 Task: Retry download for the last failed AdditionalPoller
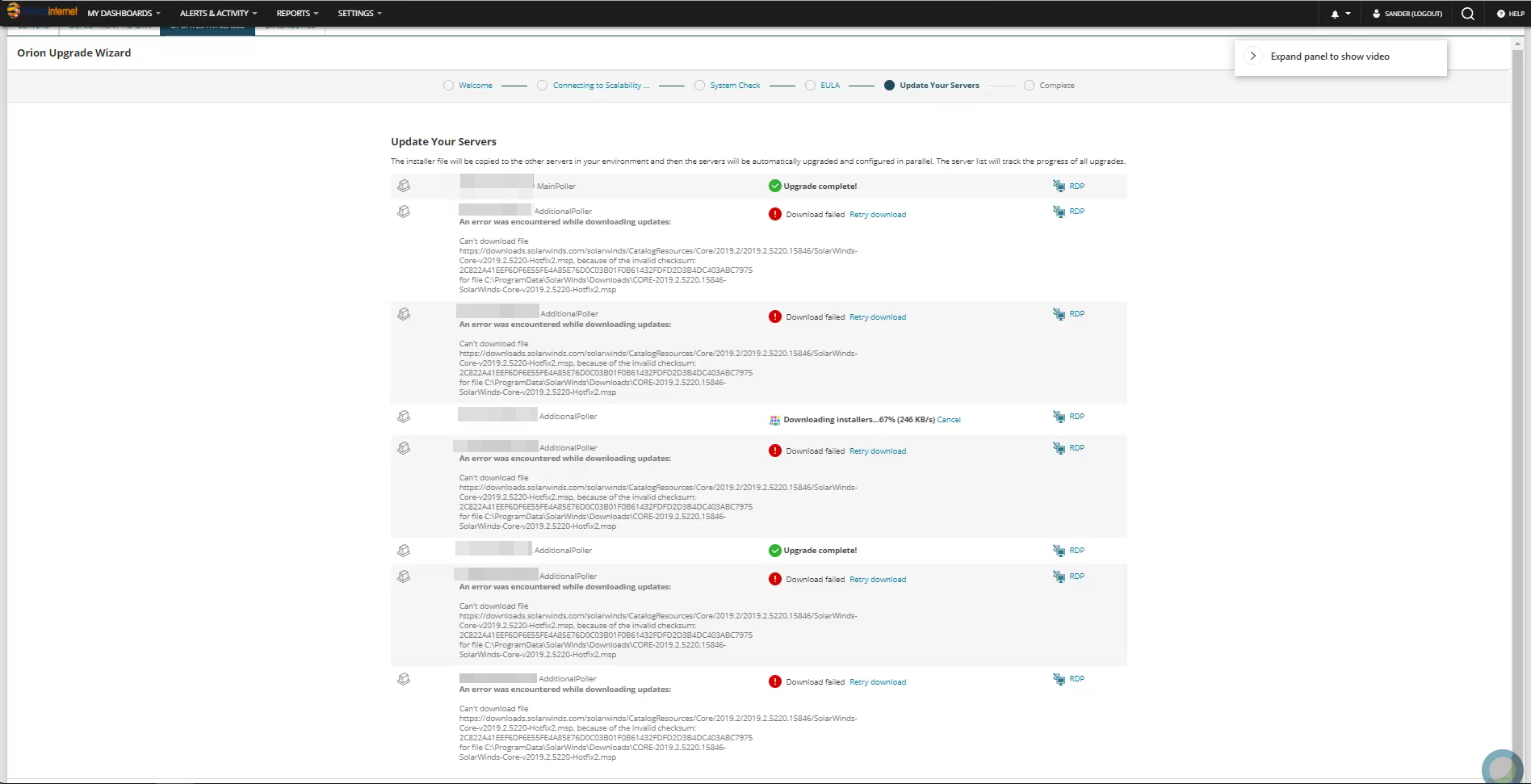pyautogui.click(x=878, y=682)
